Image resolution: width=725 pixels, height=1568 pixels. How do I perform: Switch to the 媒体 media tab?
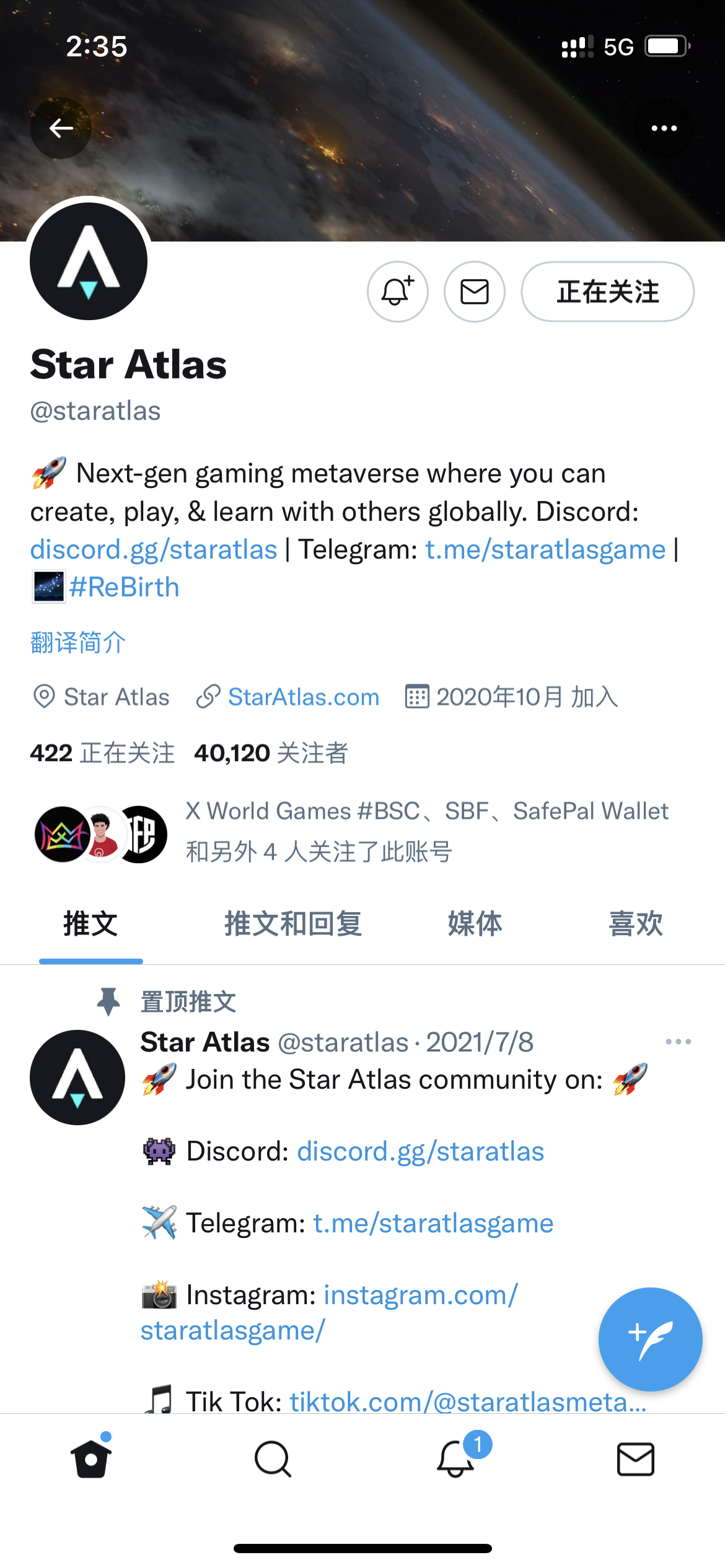475,924
